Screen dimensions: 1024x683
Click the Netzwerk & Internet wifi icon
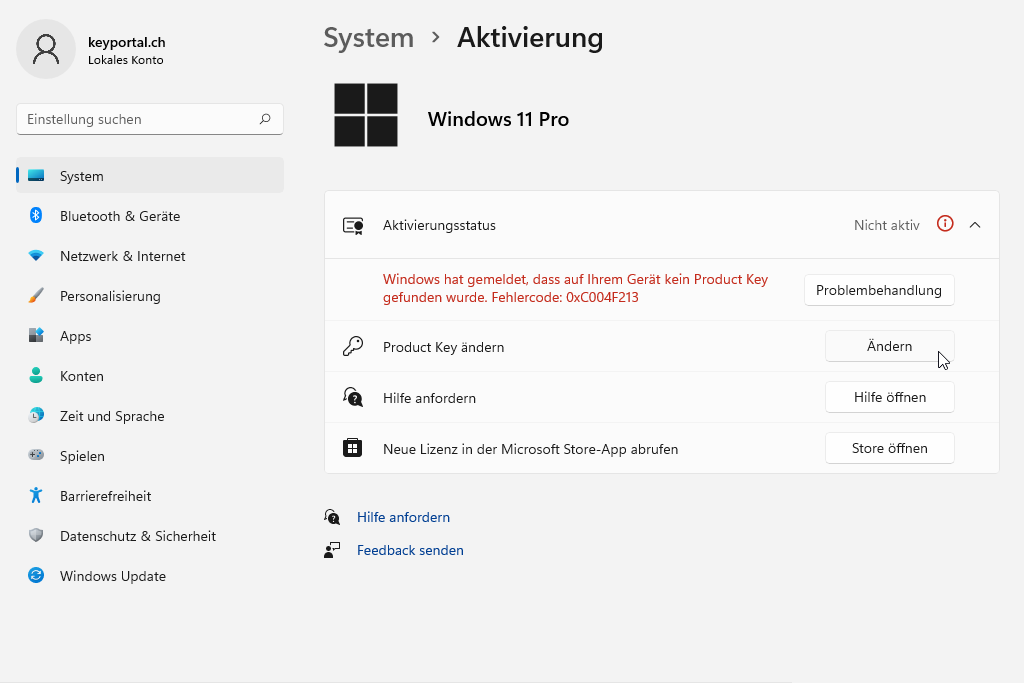click(36, 256)
